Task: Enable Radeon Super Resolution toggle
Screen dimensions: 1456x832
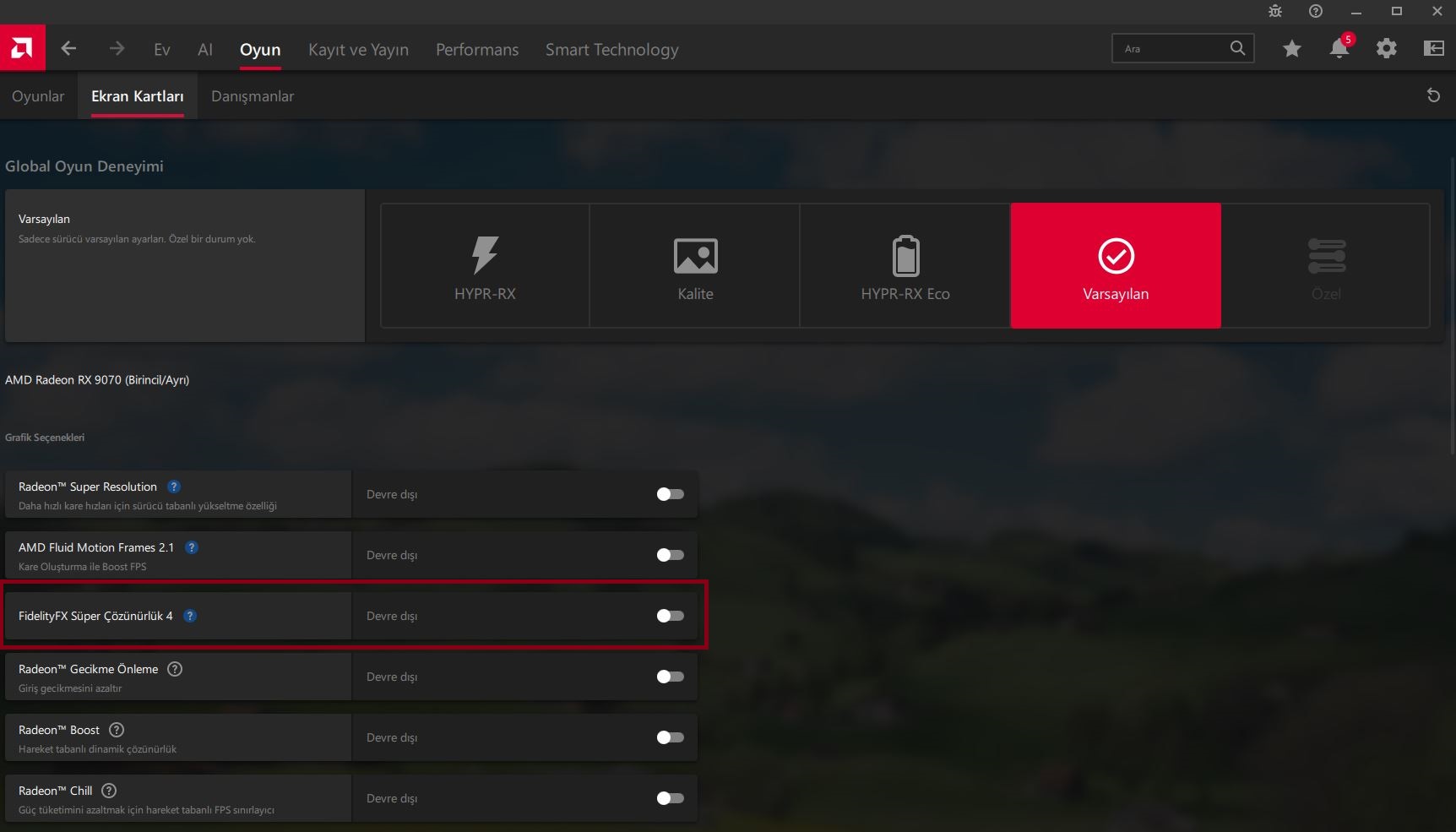Action: click(x=671, y=494)
